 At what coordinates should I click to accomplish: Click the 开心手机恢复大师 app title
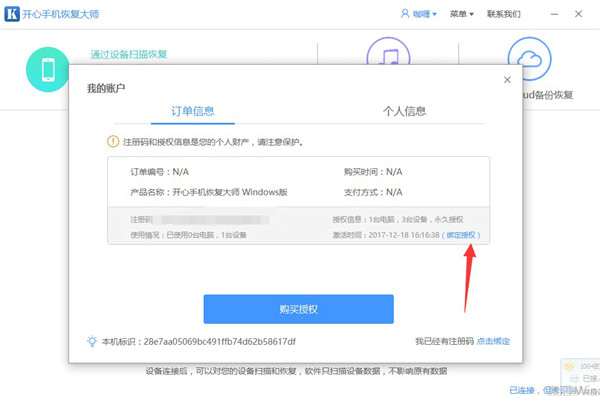point(60,15)
